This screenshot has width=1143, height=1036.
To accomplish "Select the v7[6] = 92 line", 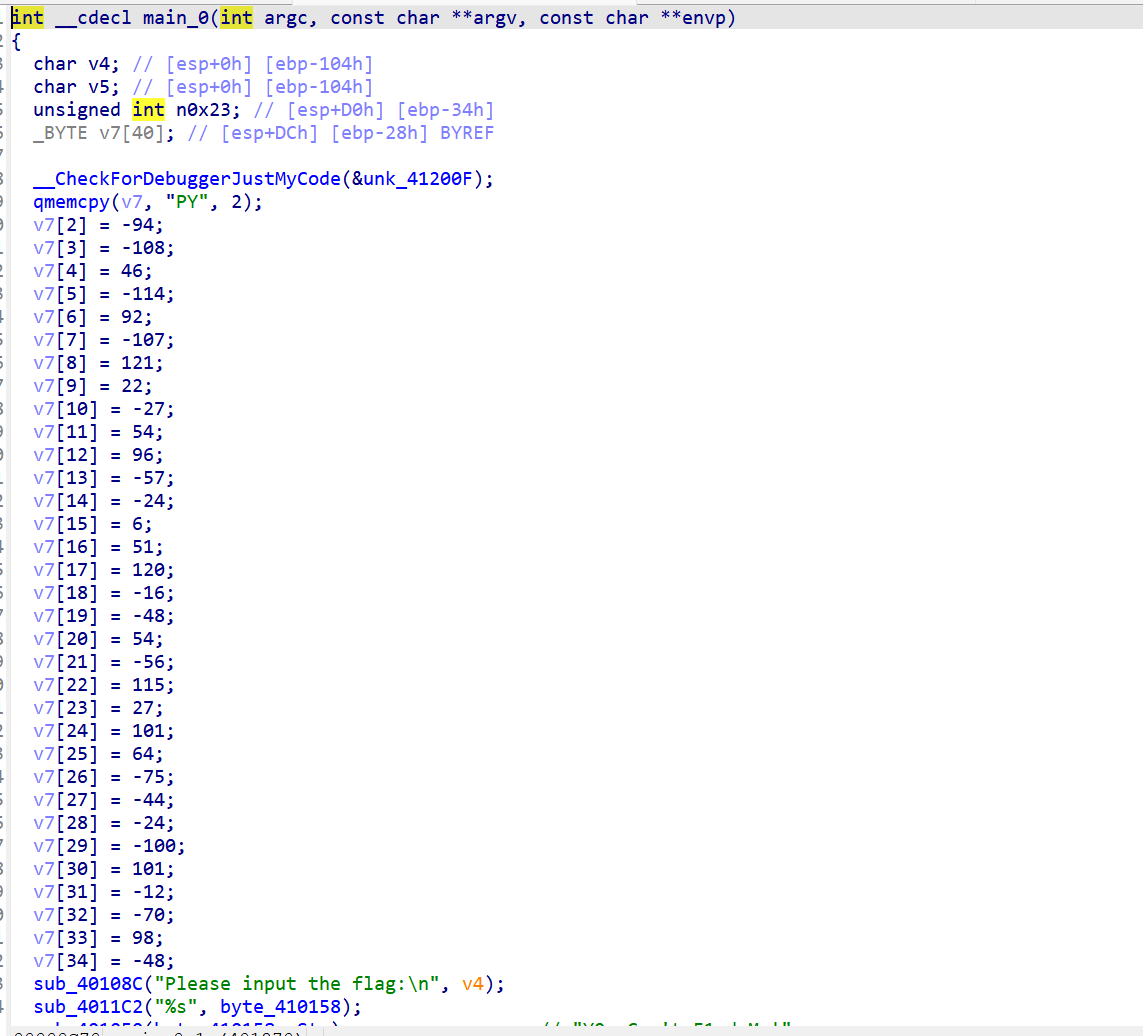I will click(93, 317).
